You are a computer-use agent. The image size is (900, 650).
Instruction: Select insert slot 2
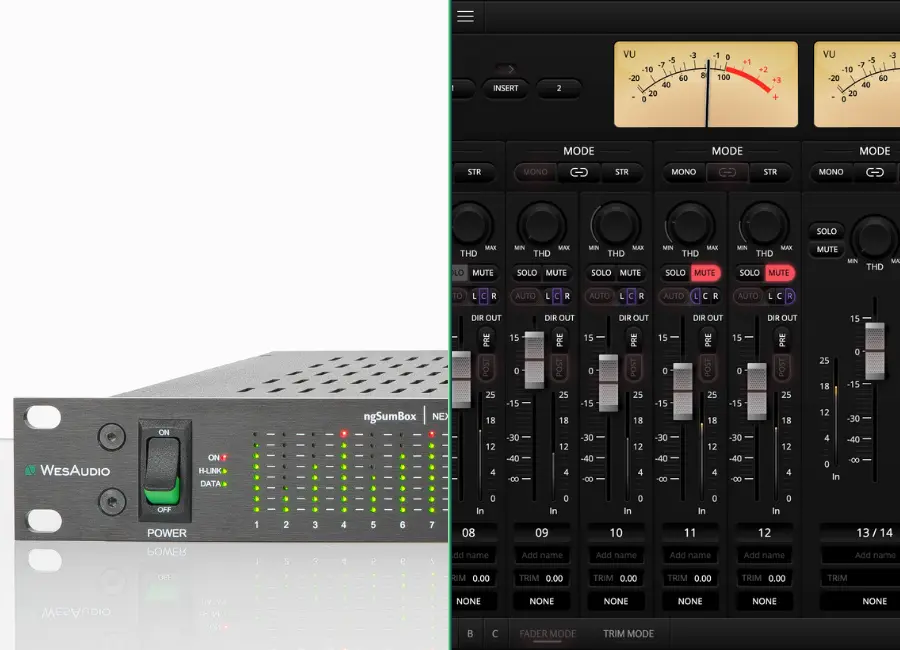click(x=559, y=88)
